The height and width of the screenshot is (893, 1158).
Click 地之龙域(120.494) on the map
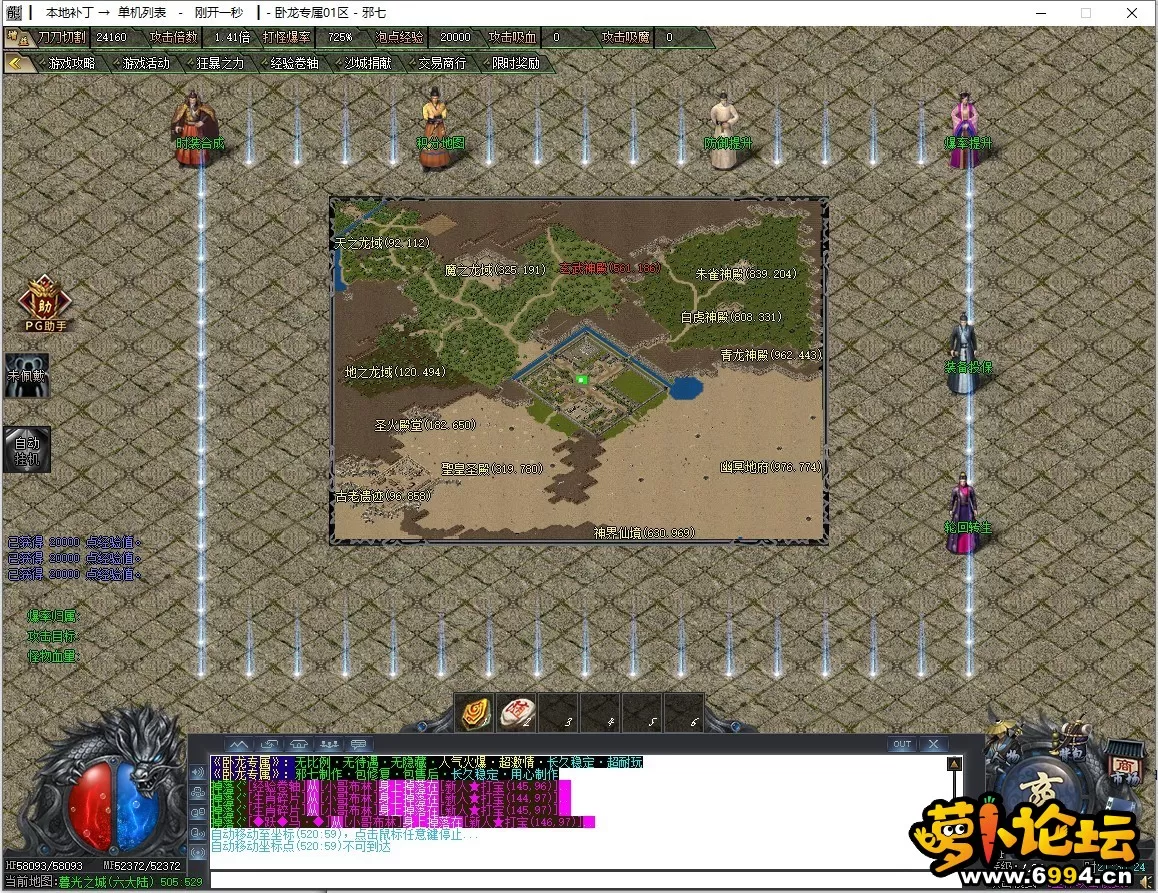396,372
